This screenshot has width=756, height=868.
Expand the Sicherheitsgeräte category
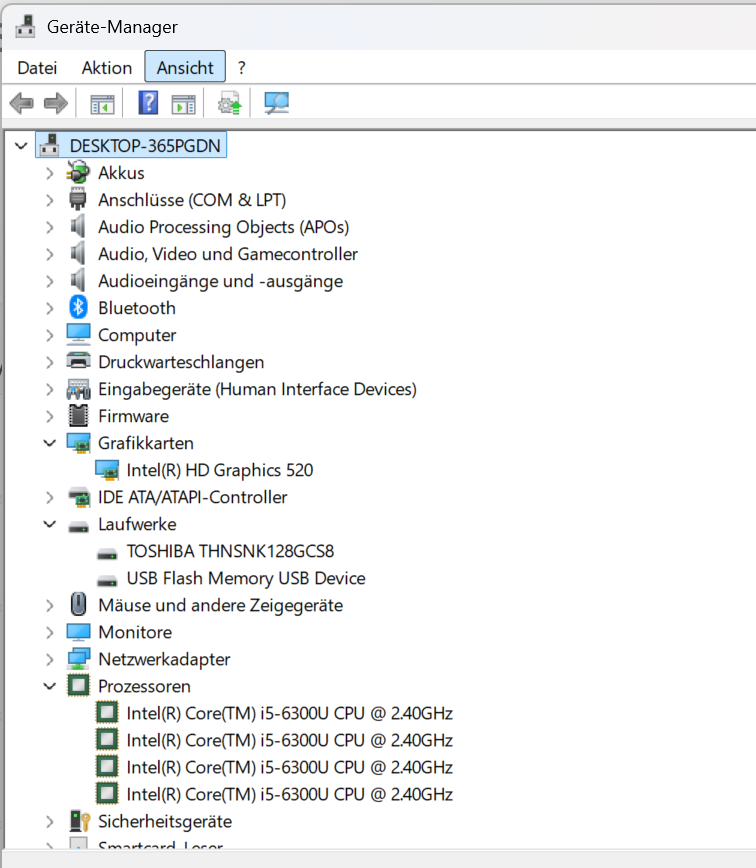(50, 822)
